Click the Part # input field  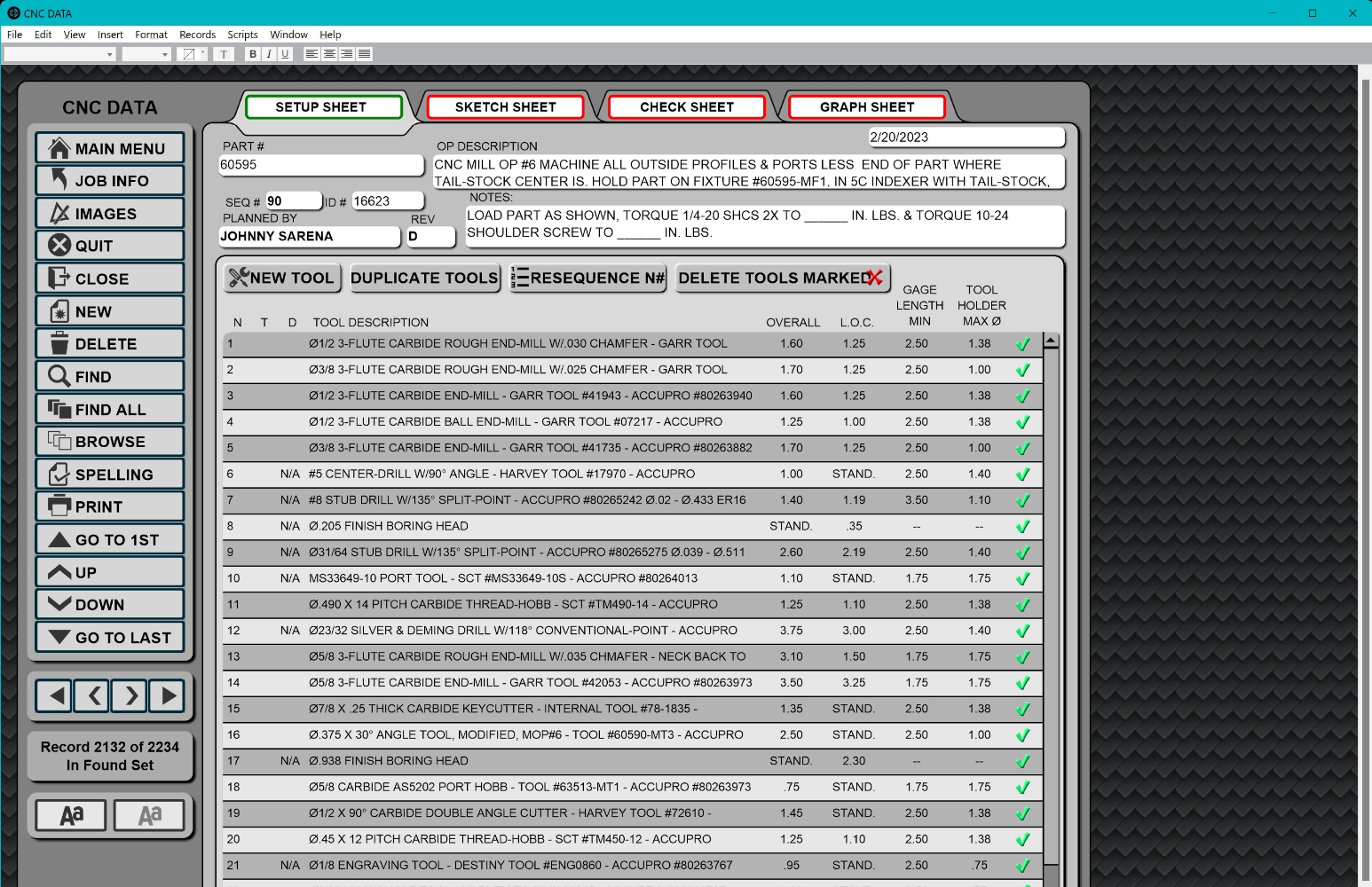pyautogui.click(x=320, y=165)
